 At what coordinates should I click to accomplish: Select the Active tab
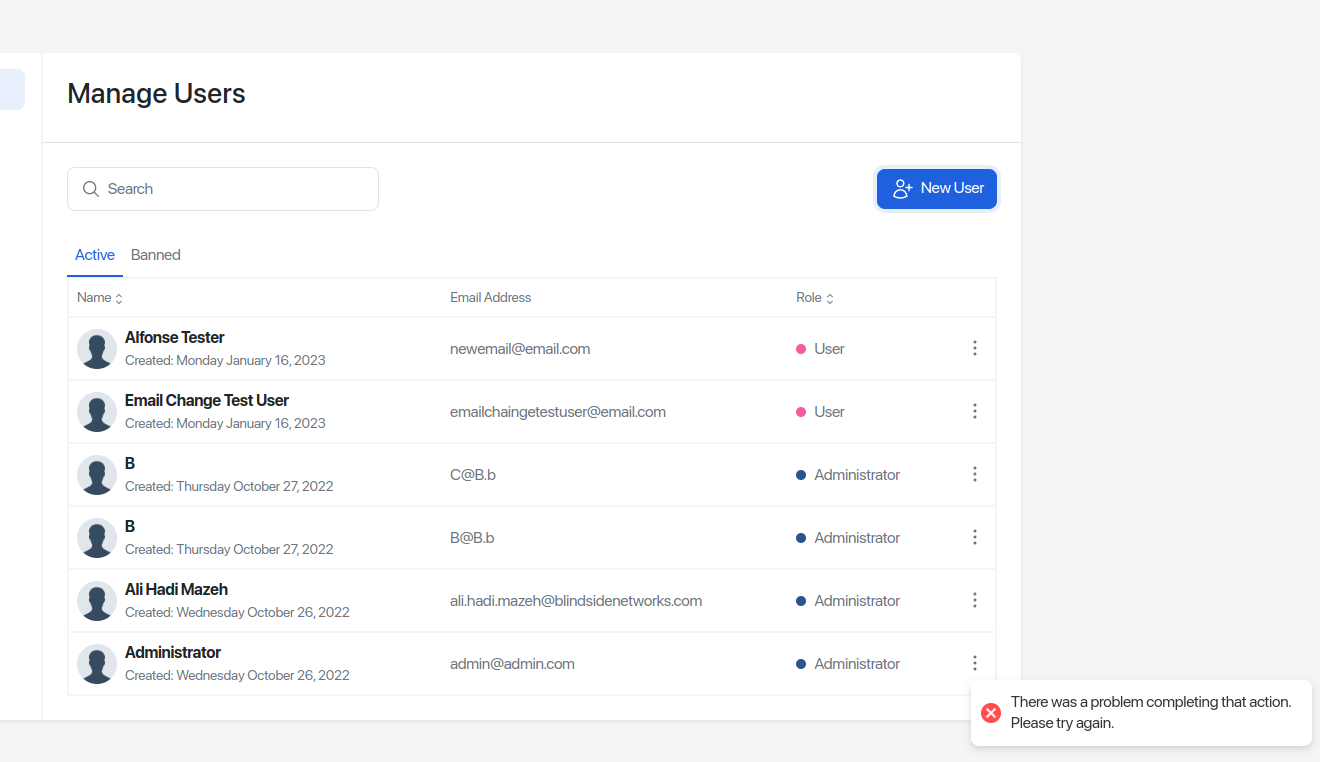pos(94,255)
